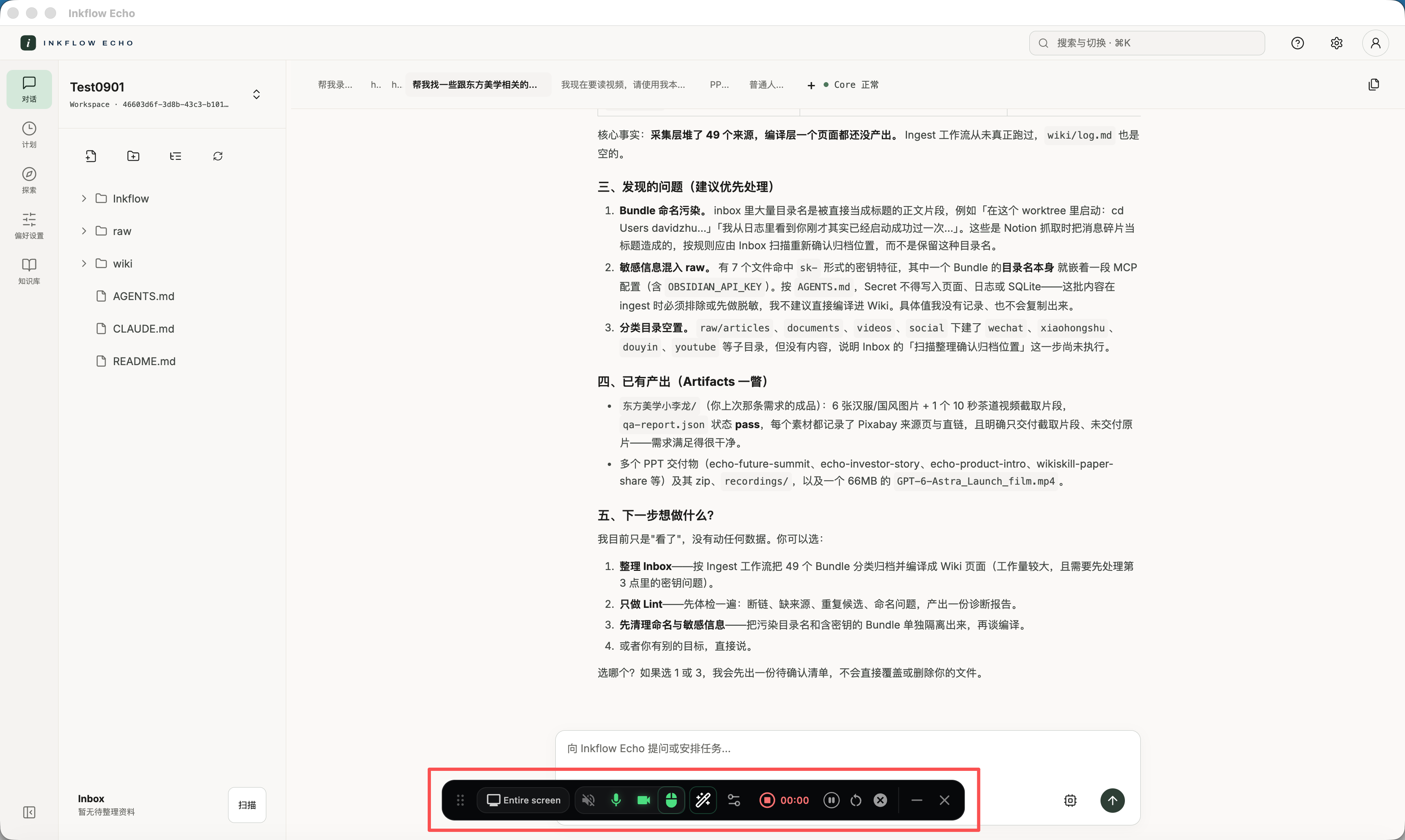Click the copy conversation icon at top right

click(1374, 85)
